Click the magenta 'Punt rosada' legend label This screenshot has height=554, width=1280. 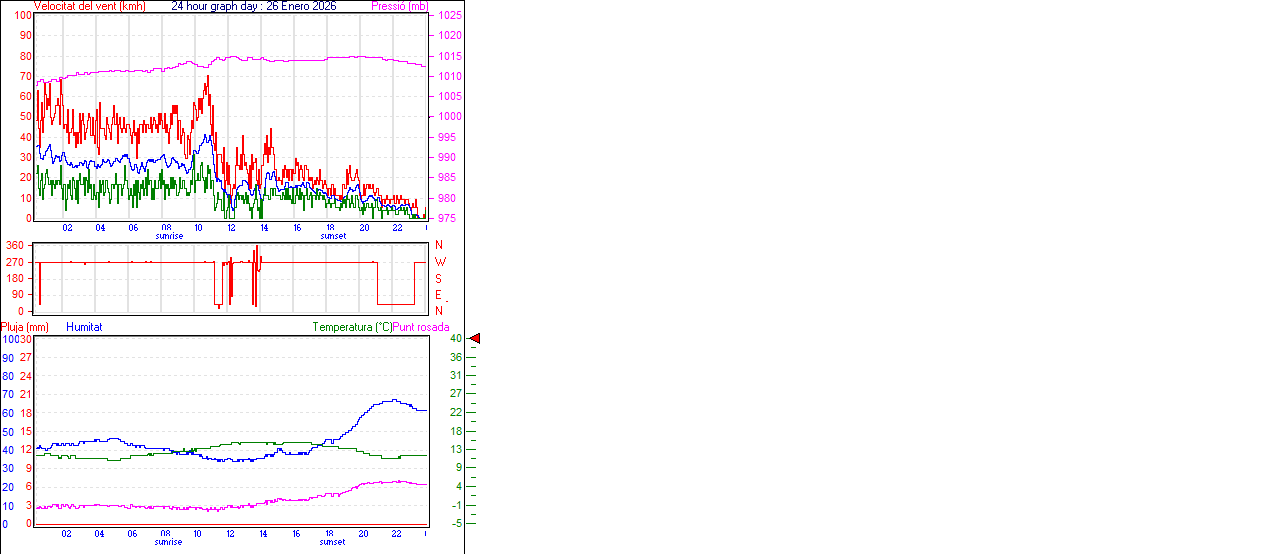click(421, 327)
